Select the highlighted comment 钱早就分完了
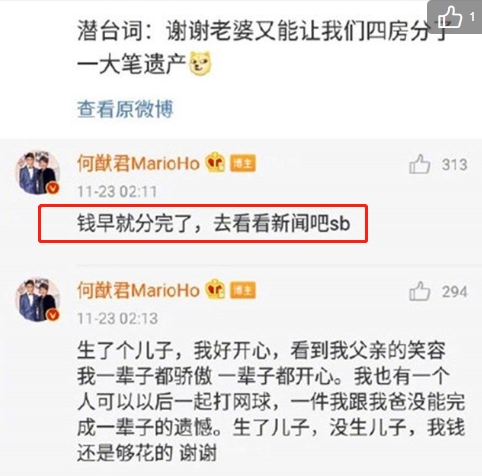This screenshot has height=476, width=482. coord(203,223)
